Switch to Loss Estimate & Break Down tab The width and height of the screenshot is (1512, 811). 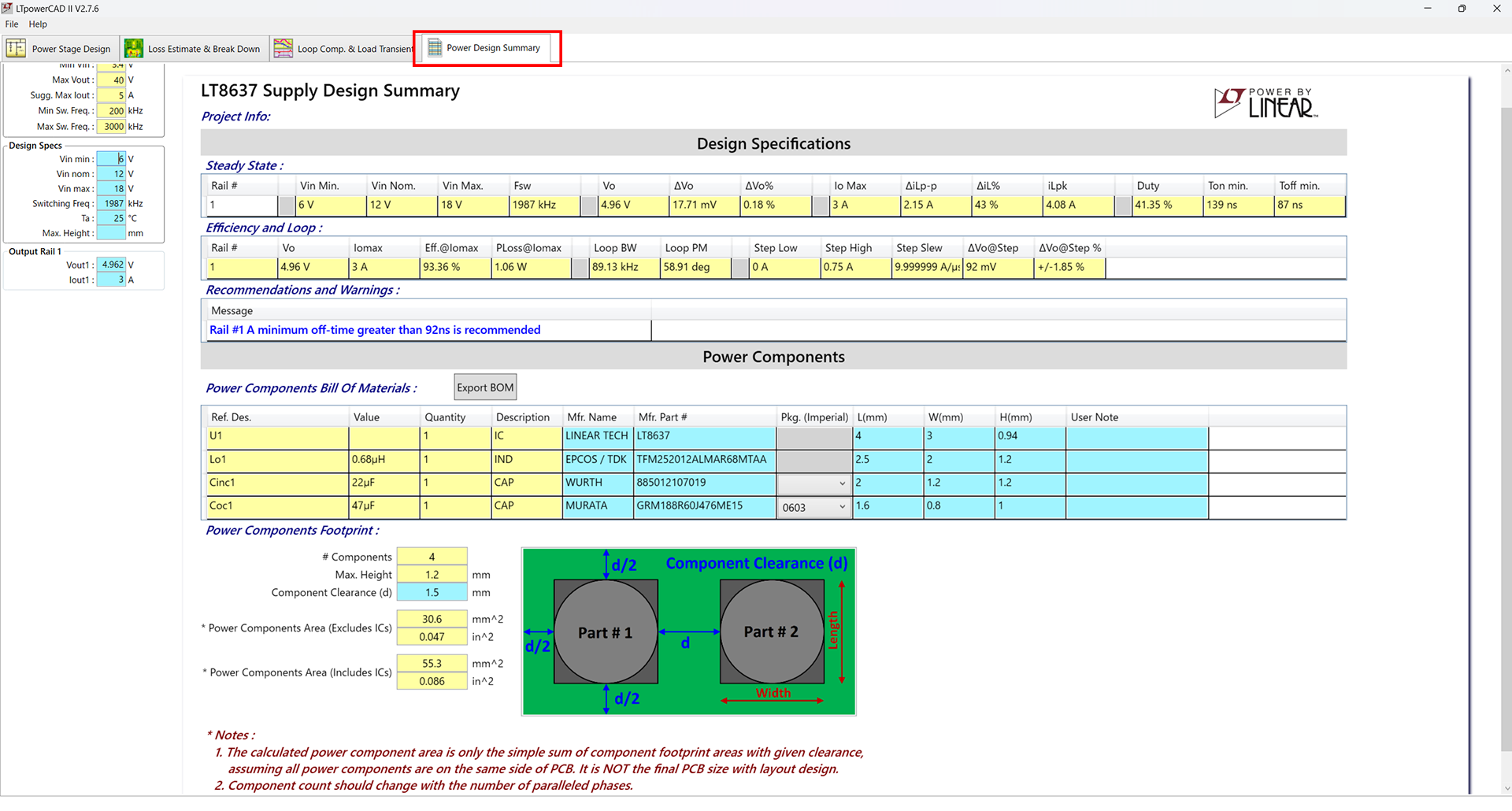203,49
